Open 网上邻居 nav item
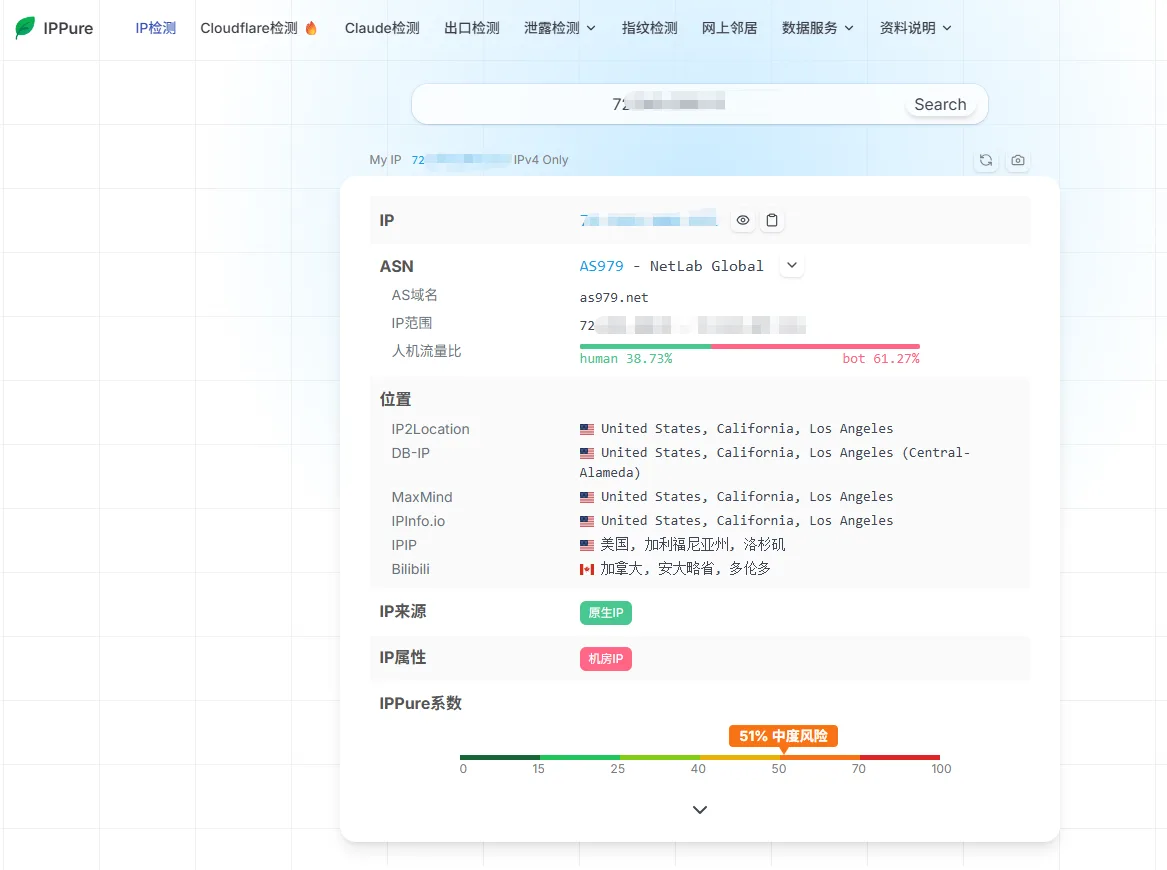Image resolution: width=1167 pixels, height=870 pixels. (x=729, y=28)
